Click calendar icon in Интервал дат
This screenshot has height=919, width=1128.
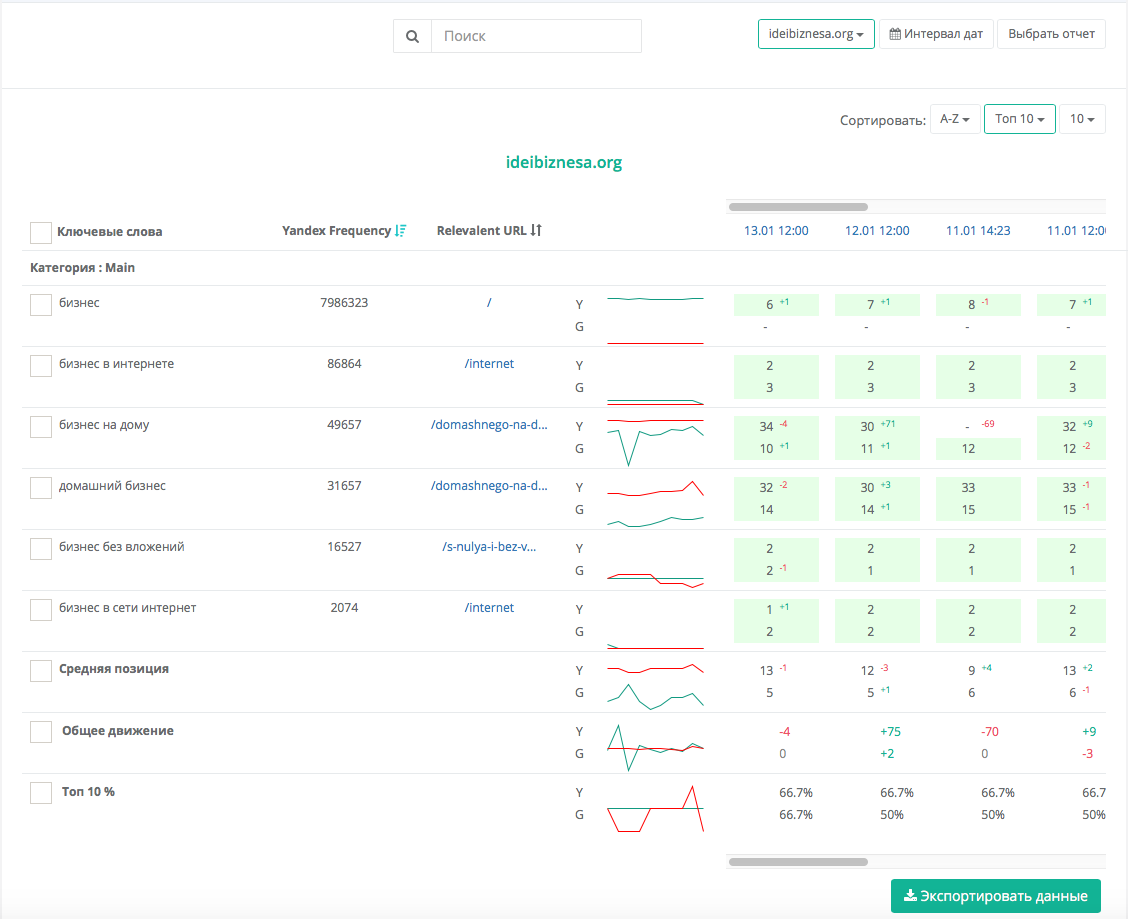click(x=895, y=34)
